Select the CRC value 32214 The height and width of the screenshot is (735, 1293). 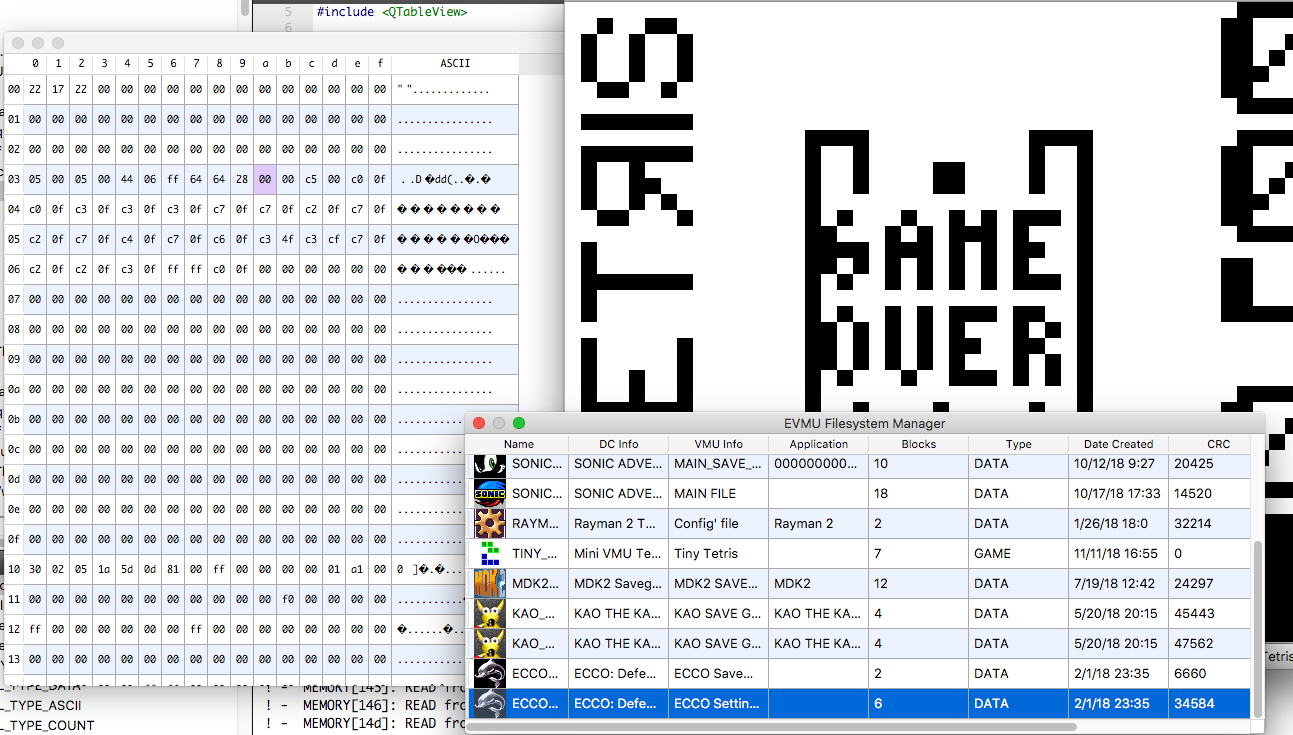[x=1211, y=523]
